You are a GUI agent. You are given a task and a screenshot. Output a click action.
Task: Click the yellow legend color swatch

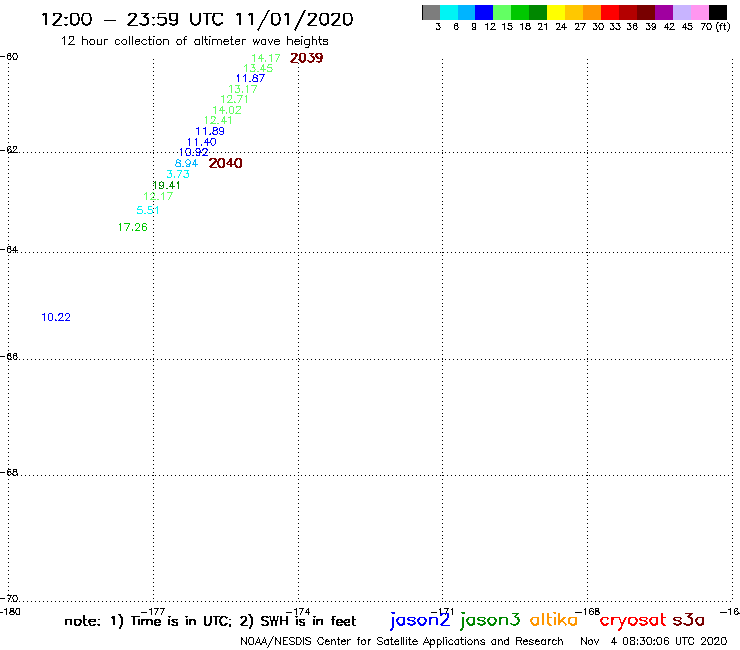(556, 12)
